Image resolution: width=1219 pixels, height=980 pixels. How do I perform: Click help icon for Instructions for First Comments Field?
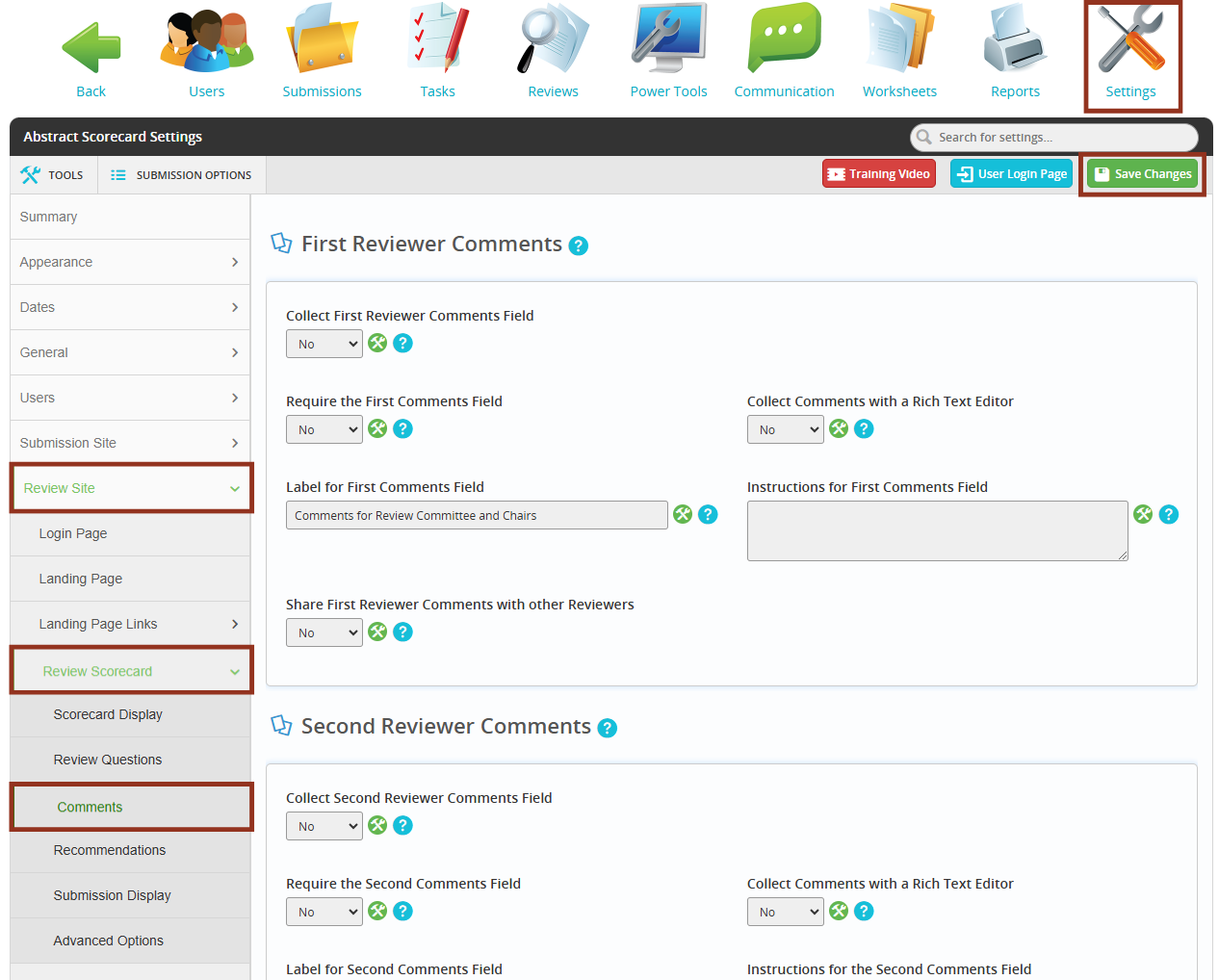[1169, 514]
